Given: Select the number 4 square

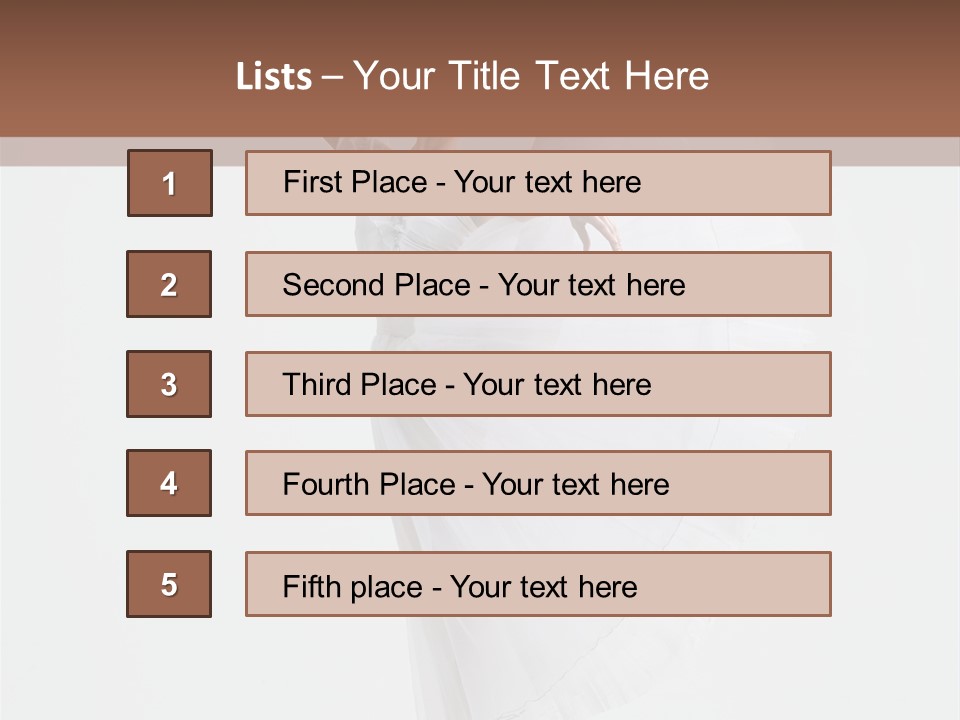Looking at the screenshot, I should [x=169, y=483].
